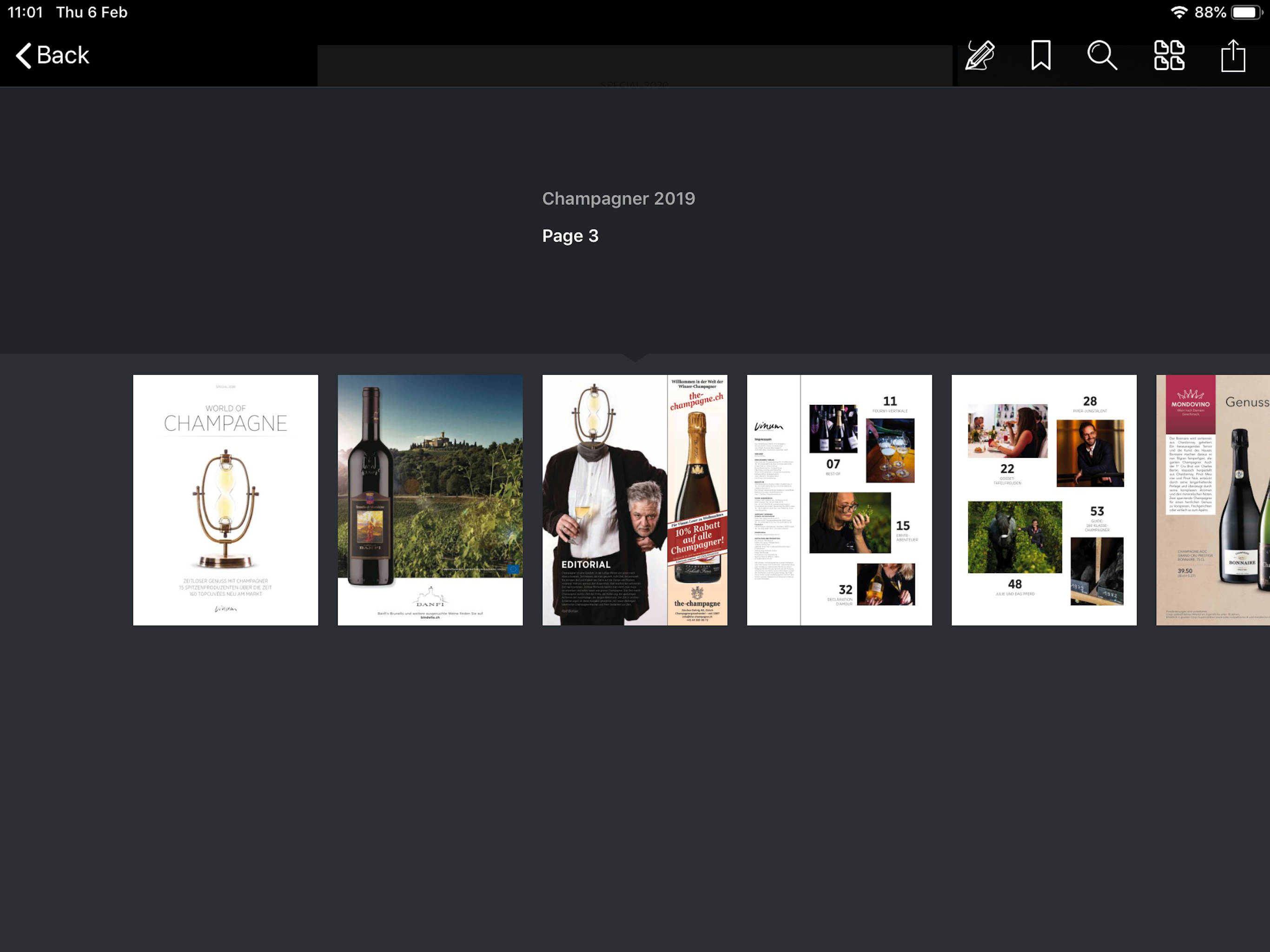The image size is (1270, 952).
Task: Check the battery status icon
Action: [x=1246, y=13]
